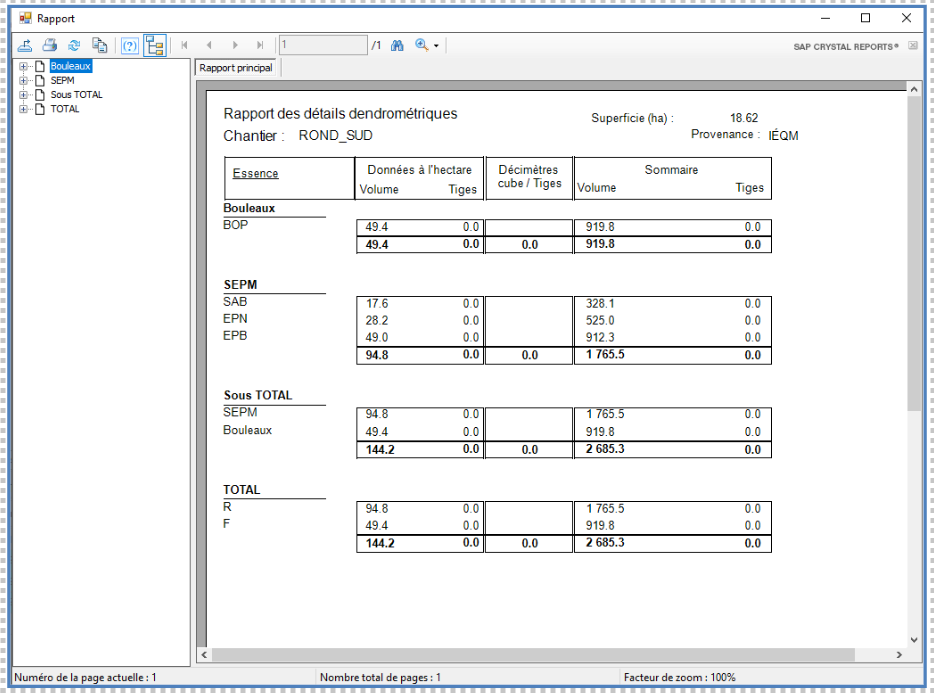Refresh the report data
Viewport: 934px width, 694px height.
tap(74, 45)
